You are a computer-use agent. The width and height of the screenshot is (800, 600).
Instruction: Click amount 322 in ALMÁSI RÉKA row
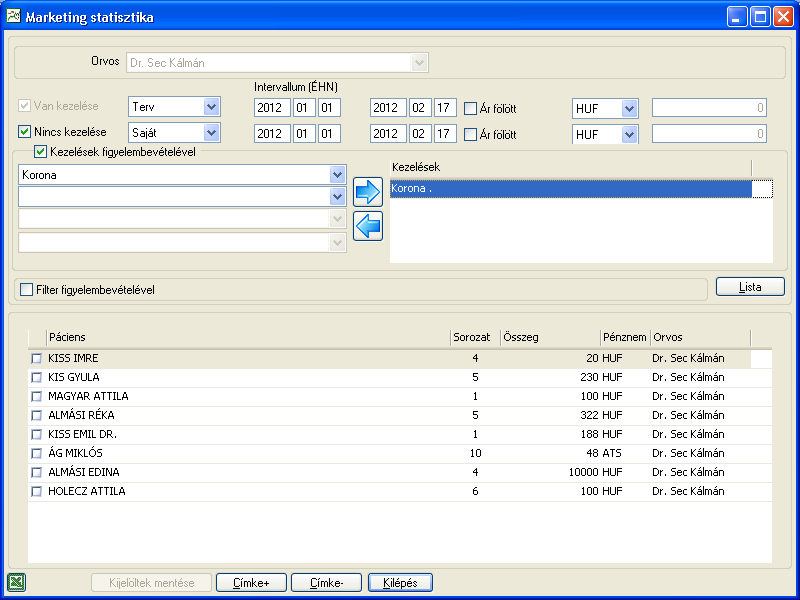pyautogui.click(x=589, y=415)
